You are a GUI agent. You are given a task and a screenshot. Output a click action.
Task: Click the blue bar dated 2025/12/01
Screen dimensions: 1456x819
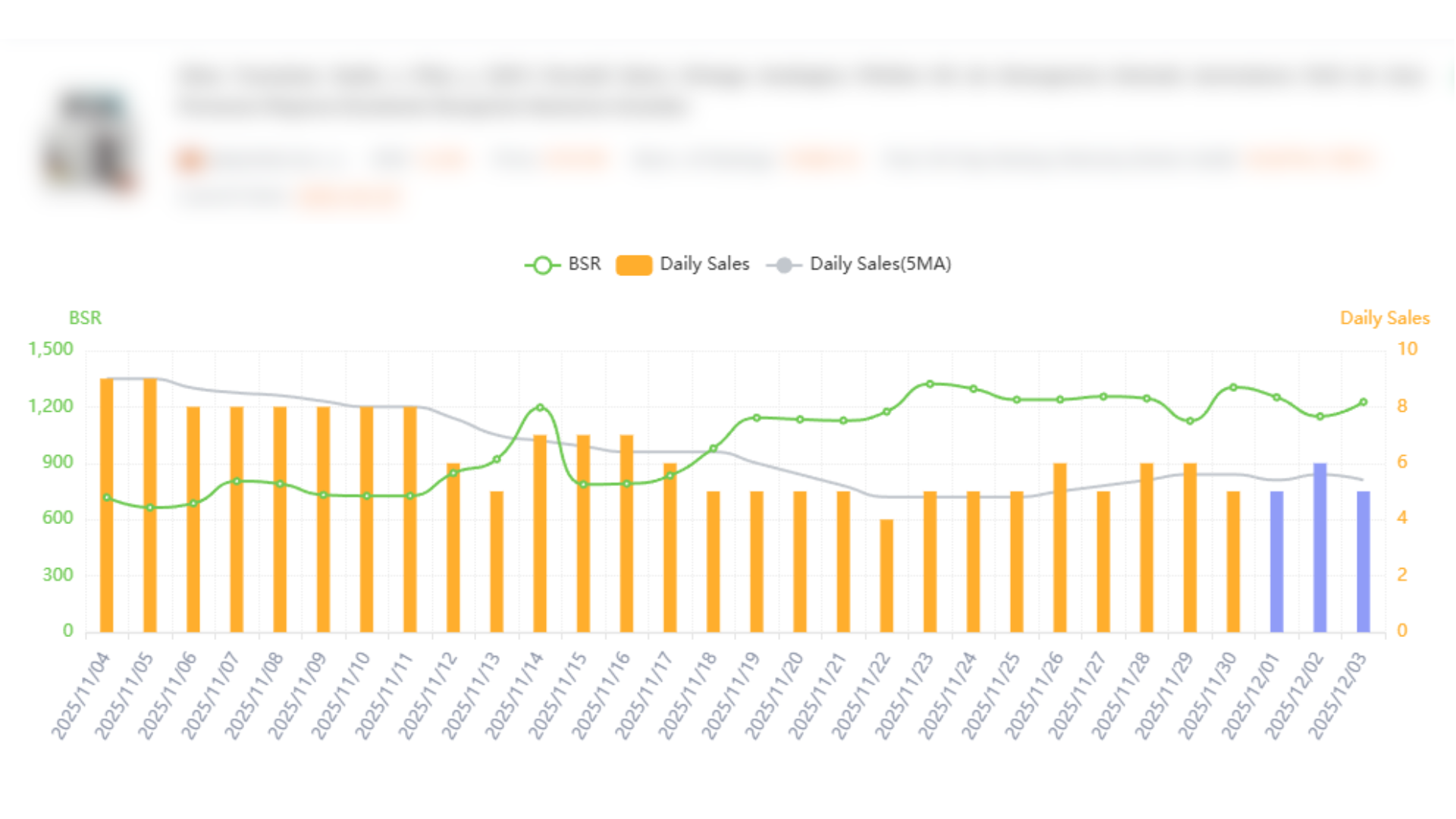pyautogui.click(x=1276, y=561)
